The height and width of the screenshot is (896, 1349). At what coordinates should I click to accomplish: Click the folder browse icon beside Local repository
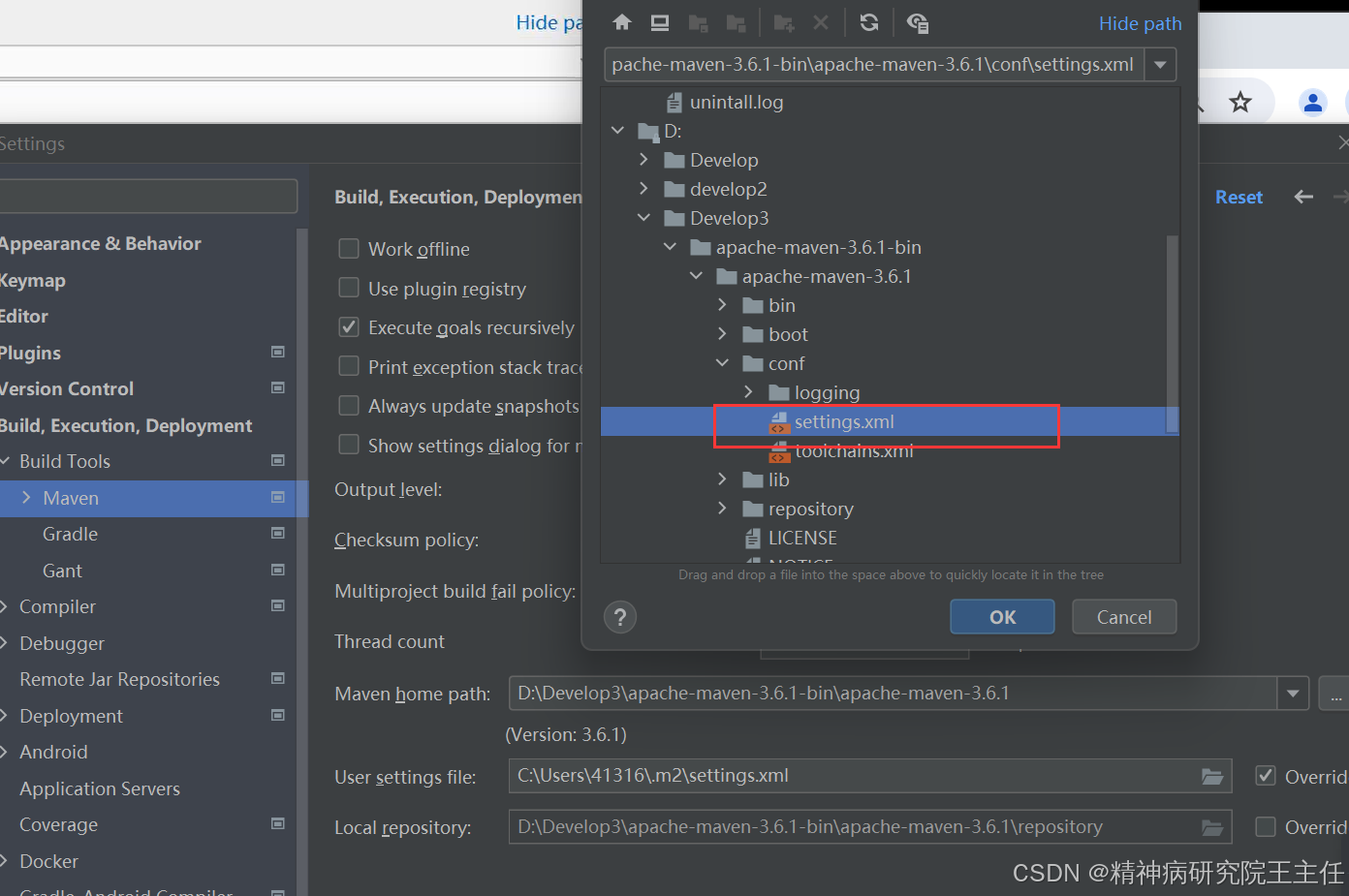coord(1212,826)
